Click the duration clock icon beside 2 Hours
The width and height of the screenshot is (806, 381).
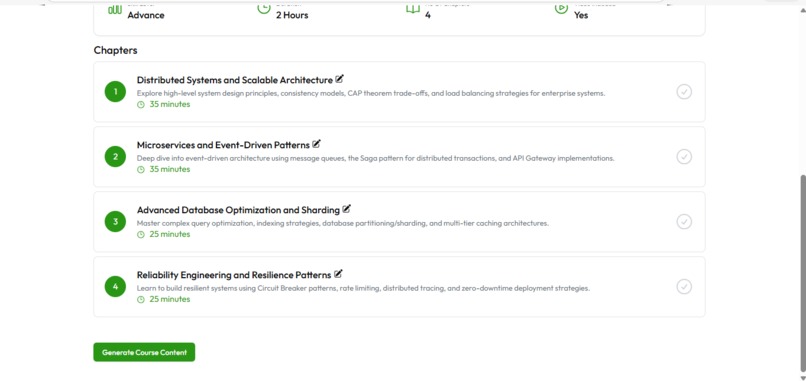(264, 8)
